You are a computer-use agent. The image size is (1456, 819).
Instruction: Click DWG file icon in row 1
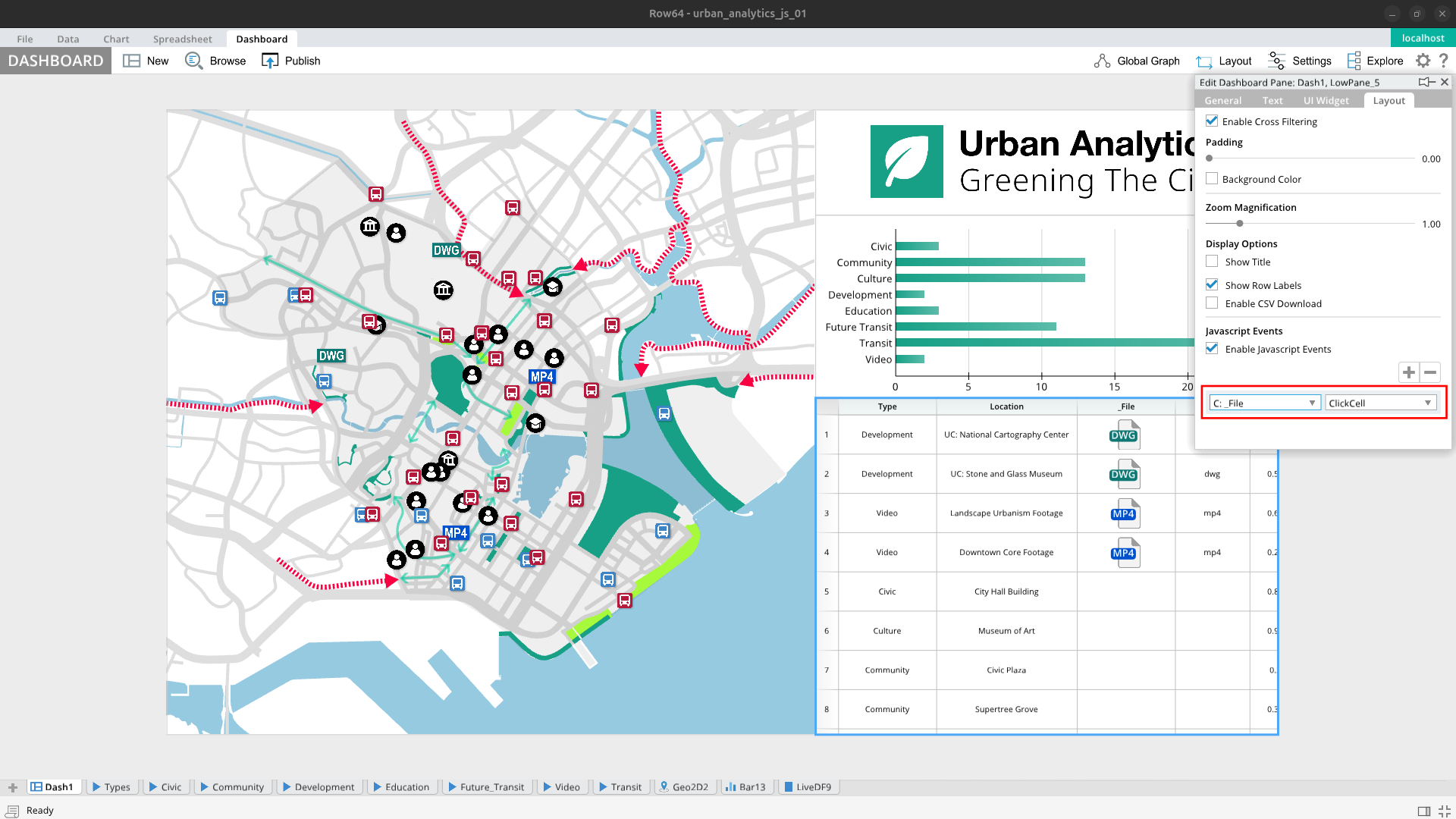coord(1124,435)
